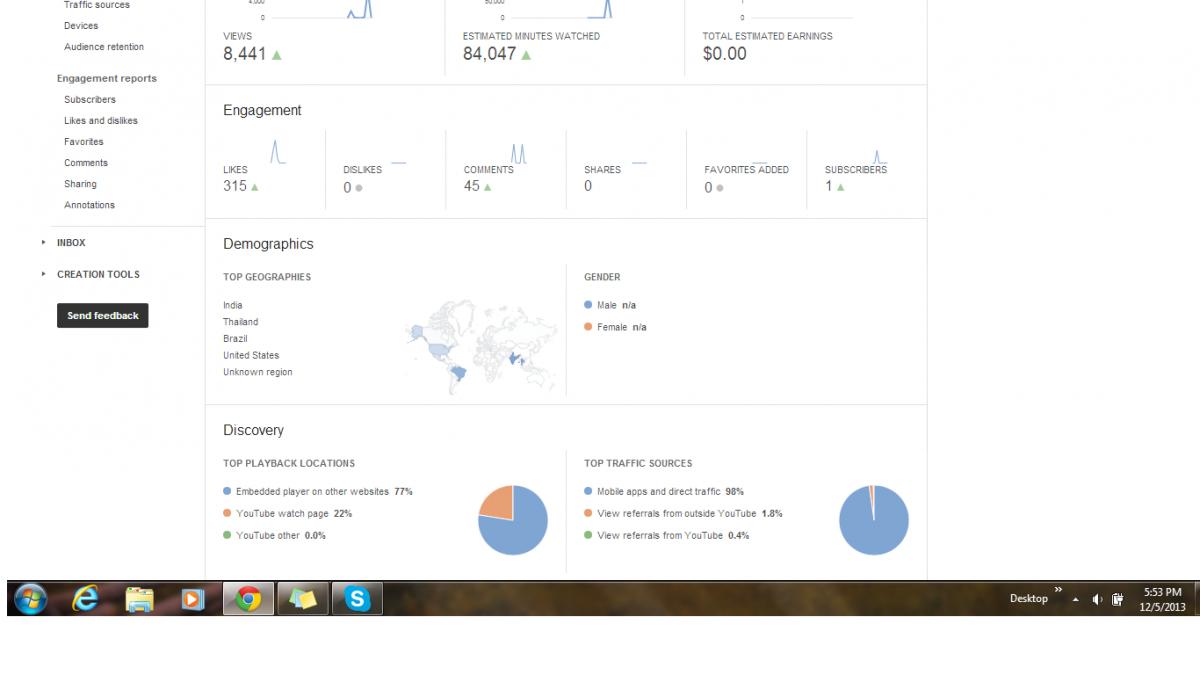Select Brazil in top geographies
1200x675 pixels.
tap(235, 339)
